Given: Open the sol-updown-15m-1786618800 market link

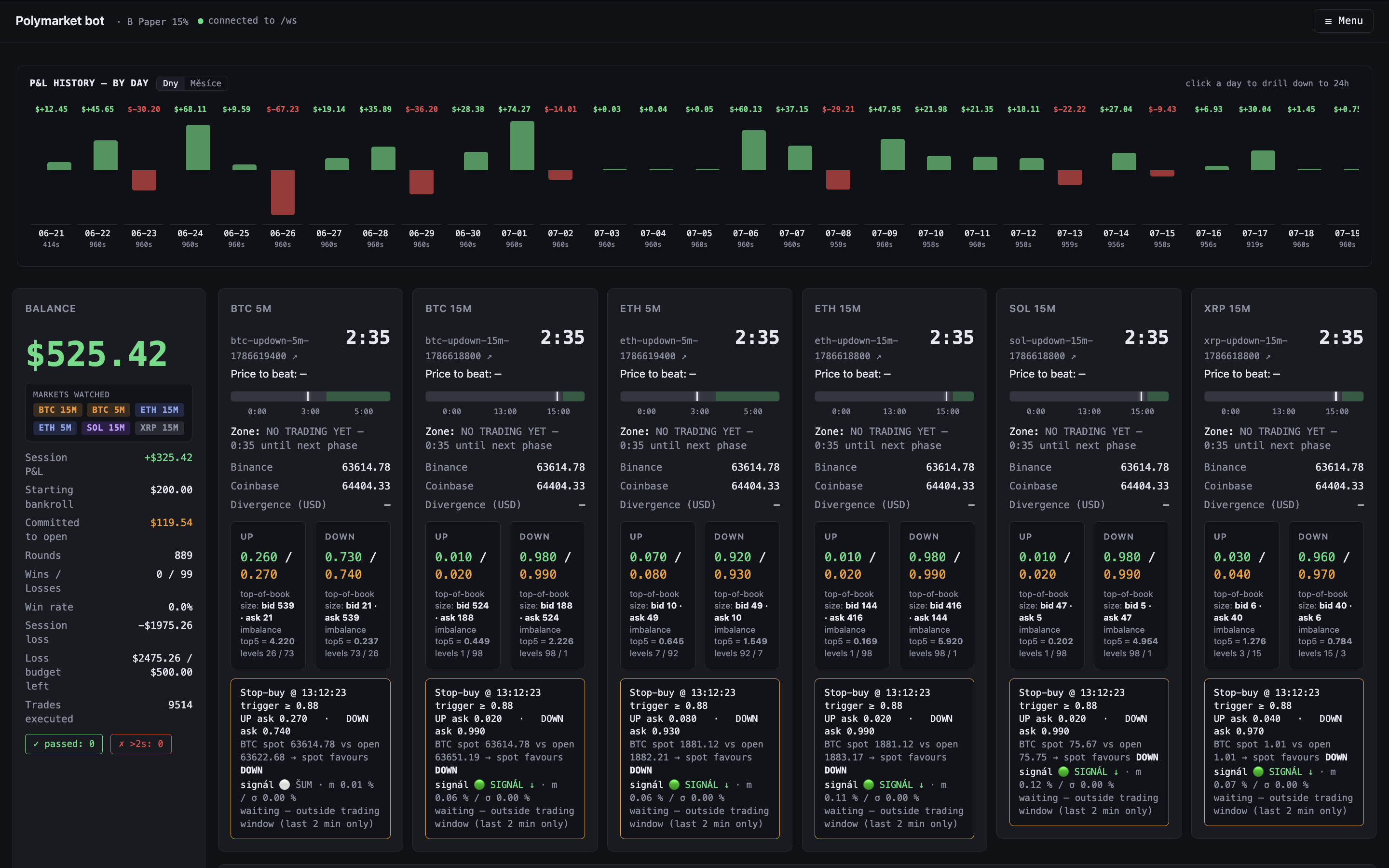Looking at the screenshot, I should [x=1051, y=349].
